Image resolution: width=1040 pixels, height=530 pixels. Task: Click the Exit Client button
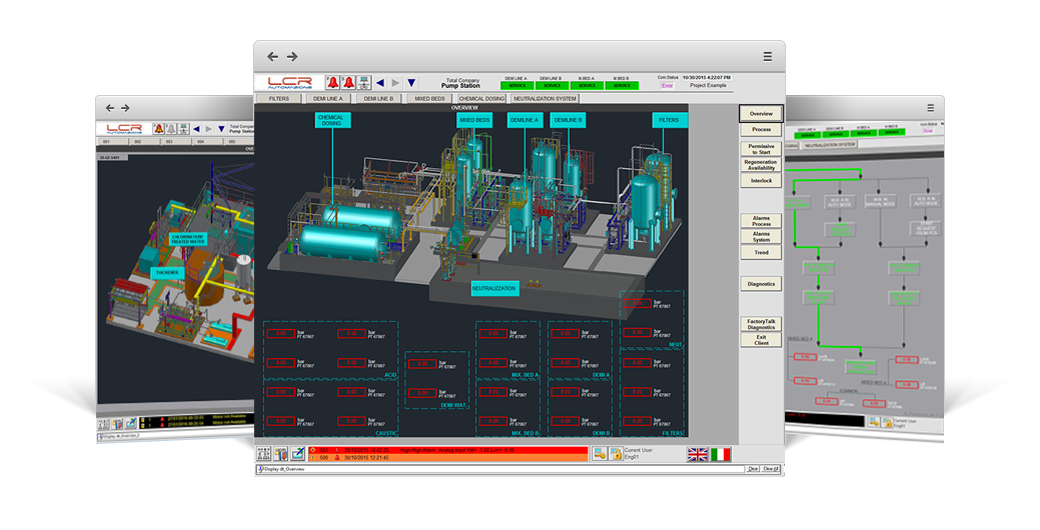761,339
